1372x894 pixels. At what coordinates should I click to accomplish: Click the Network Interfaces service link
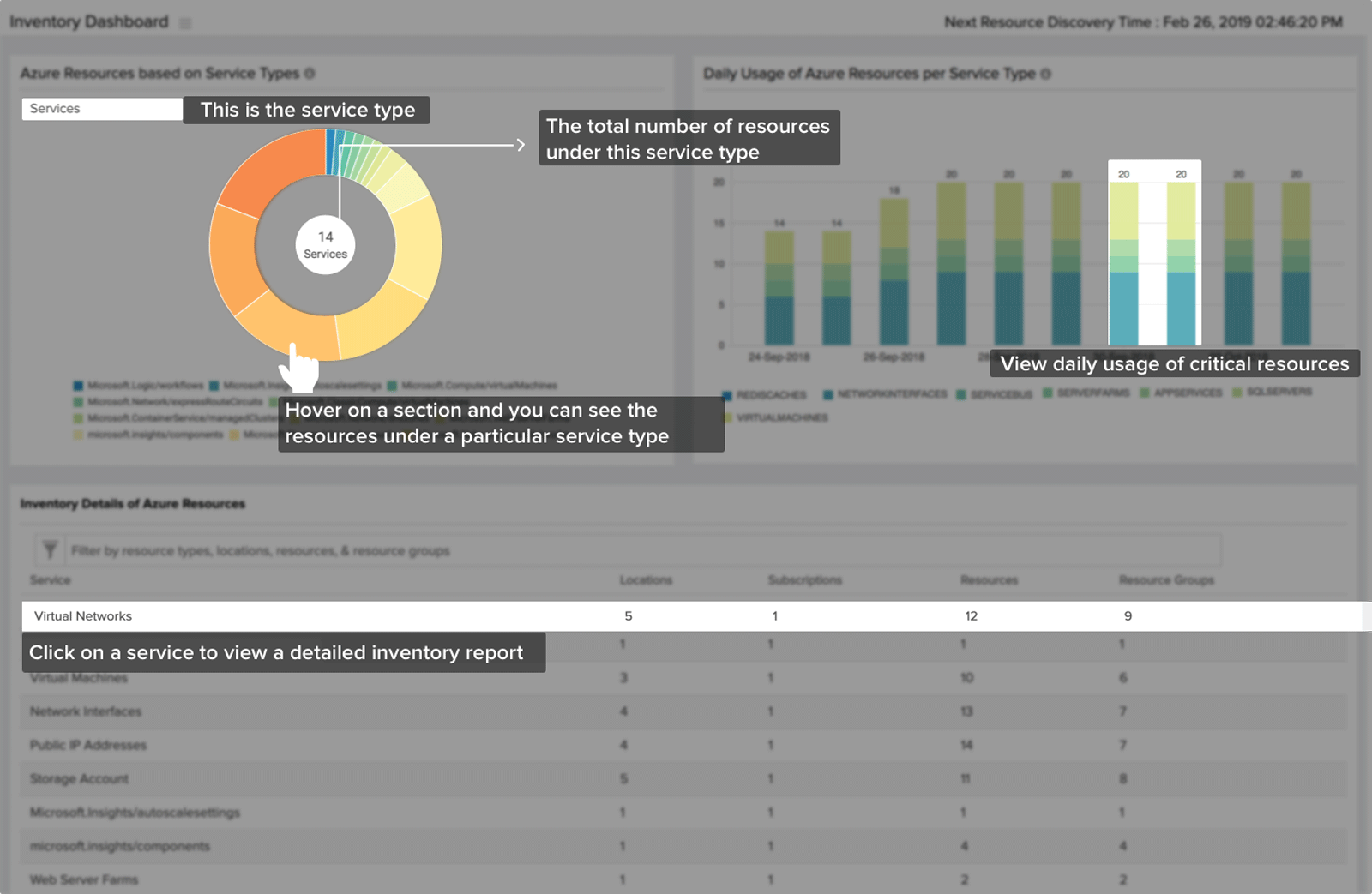pyautogui.click(x=86, y=711)
